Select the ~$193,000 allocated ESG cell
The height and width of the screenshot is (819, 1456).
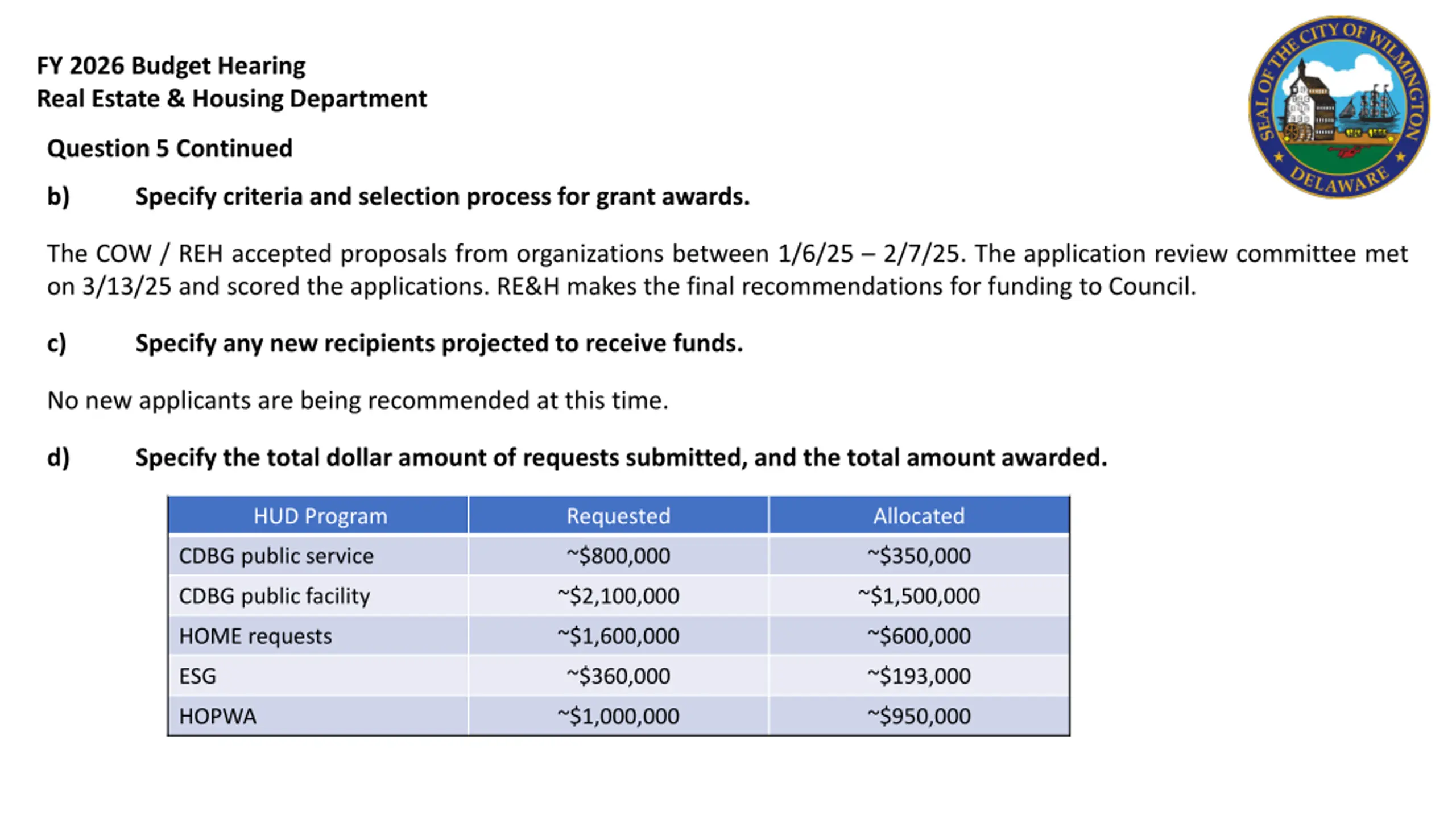(x=919, y=676)
